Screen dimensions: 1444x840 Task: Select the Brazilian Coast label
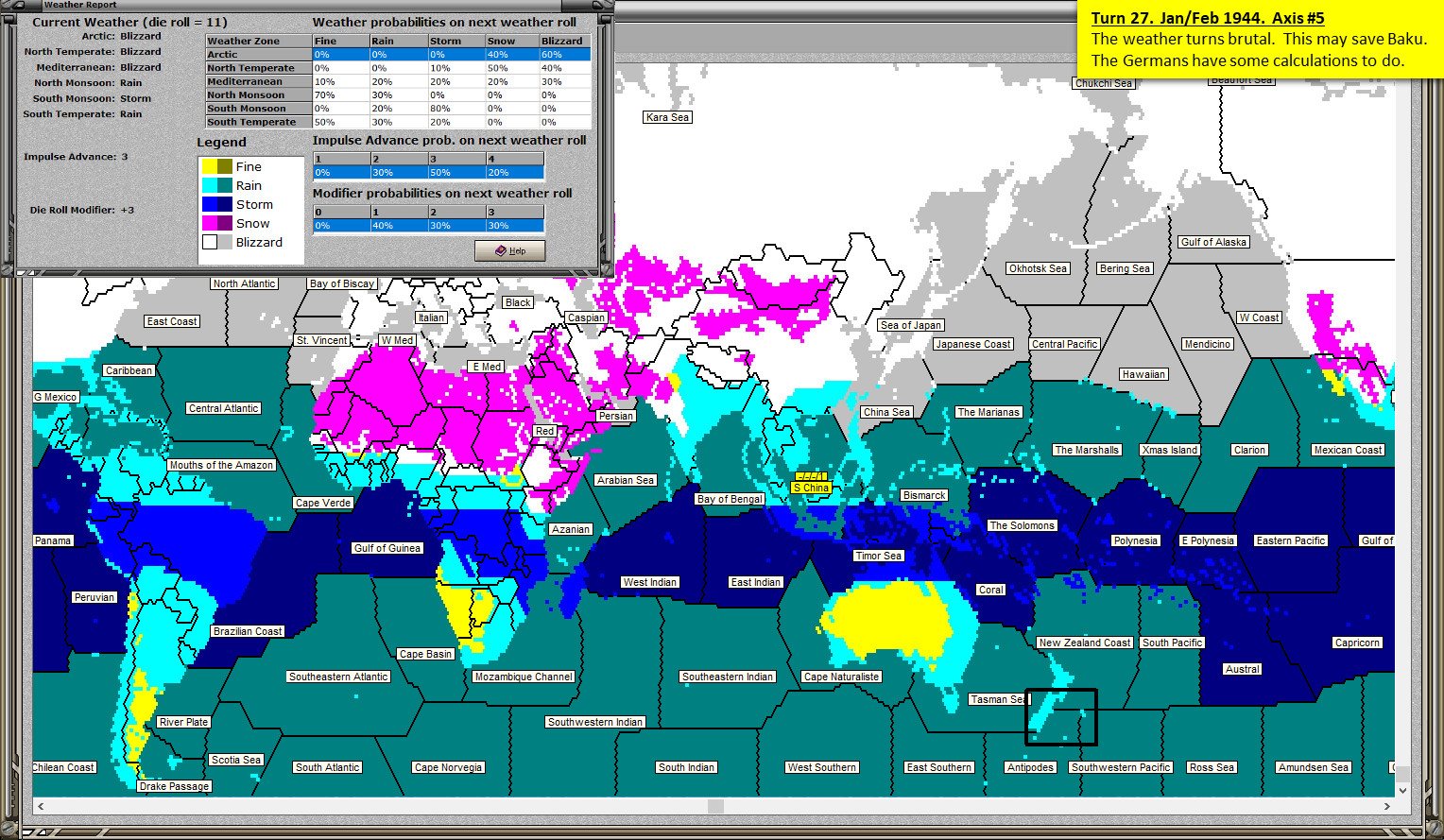coord(248,631)
